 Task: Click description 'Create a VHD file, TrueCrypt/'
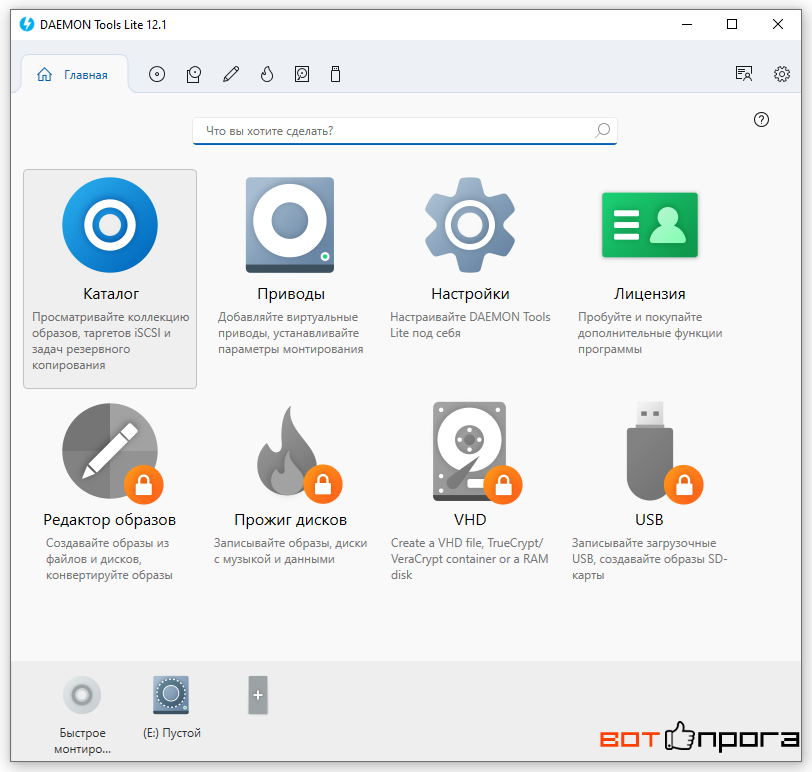(x=469, y=559)
